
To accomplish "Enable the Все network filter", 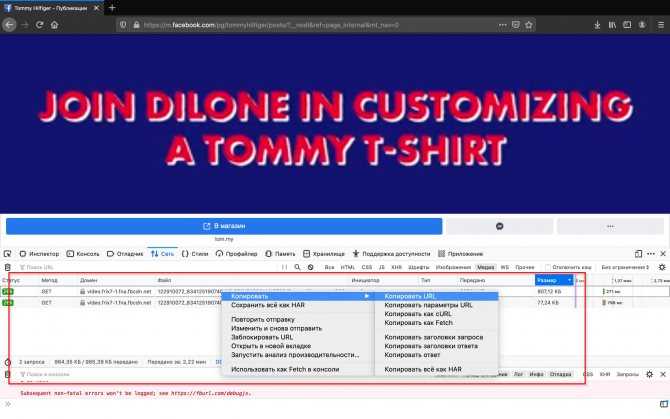I will pos(329,267).
